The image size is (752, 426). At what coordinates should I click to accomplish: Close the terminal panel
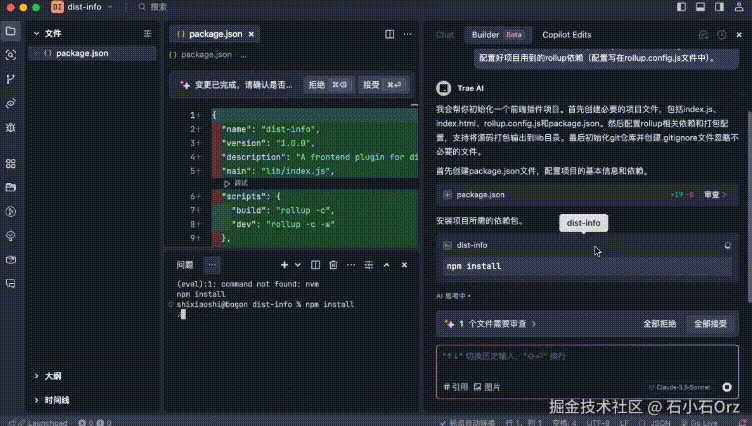tap(404, 265)
